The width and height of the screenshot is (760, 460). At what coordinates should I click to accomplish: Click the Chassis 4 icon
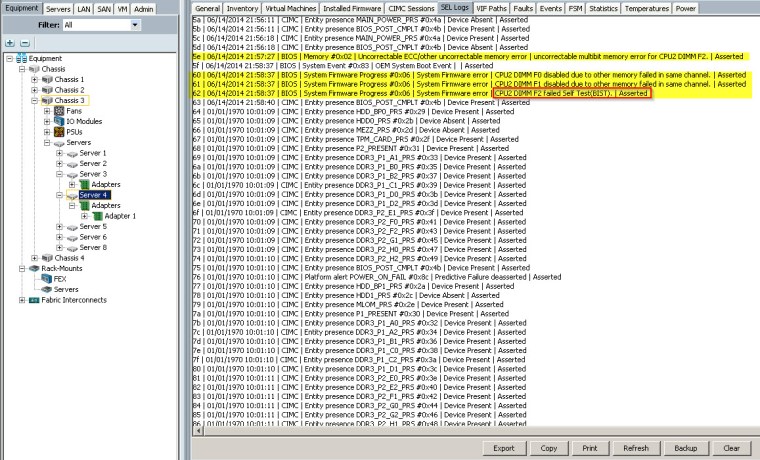tap(47, 258)
